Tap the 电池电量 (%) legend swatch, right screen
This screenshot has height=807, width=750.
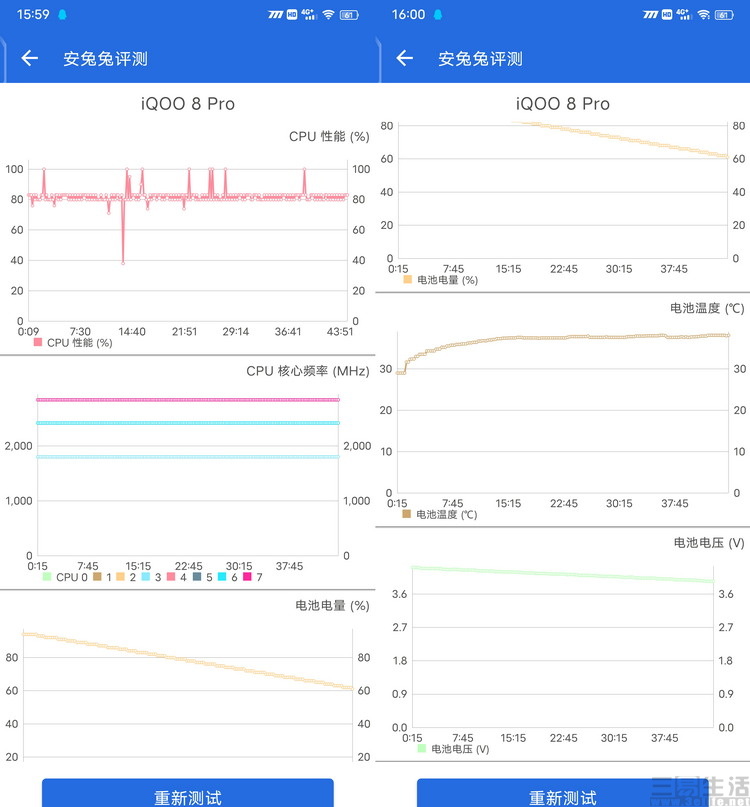pos(408,279)
